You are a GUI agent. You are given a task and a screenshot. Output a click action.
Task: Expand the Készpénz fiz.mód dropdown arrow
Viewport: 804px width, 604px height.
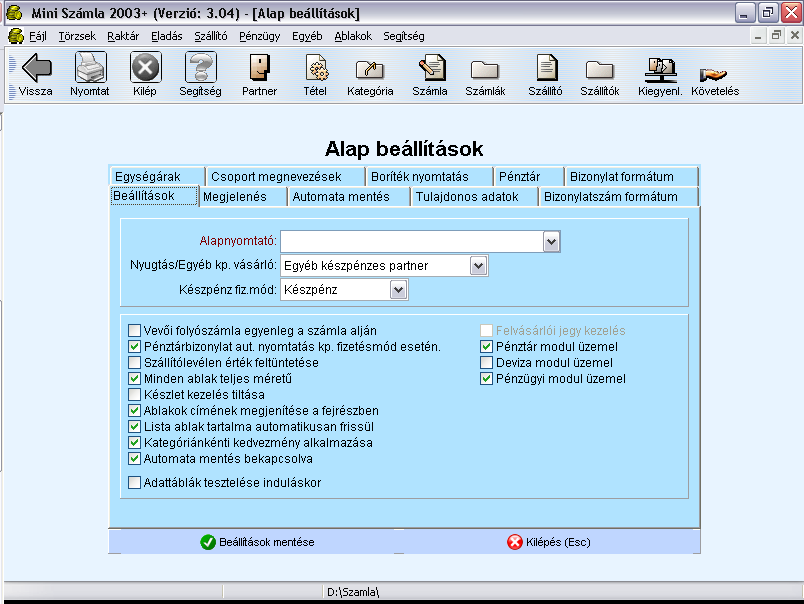pyautogui.click(x=398, y=290)
